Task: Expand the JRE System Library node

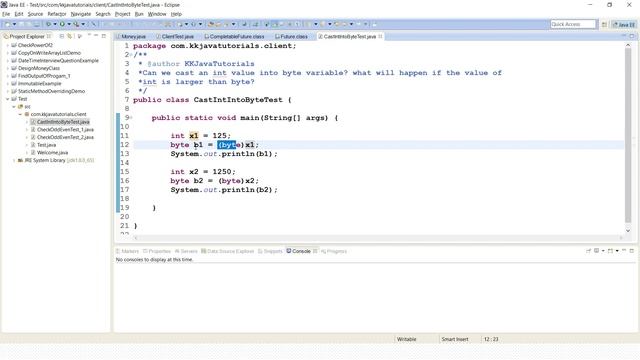Action: (14, 160)
